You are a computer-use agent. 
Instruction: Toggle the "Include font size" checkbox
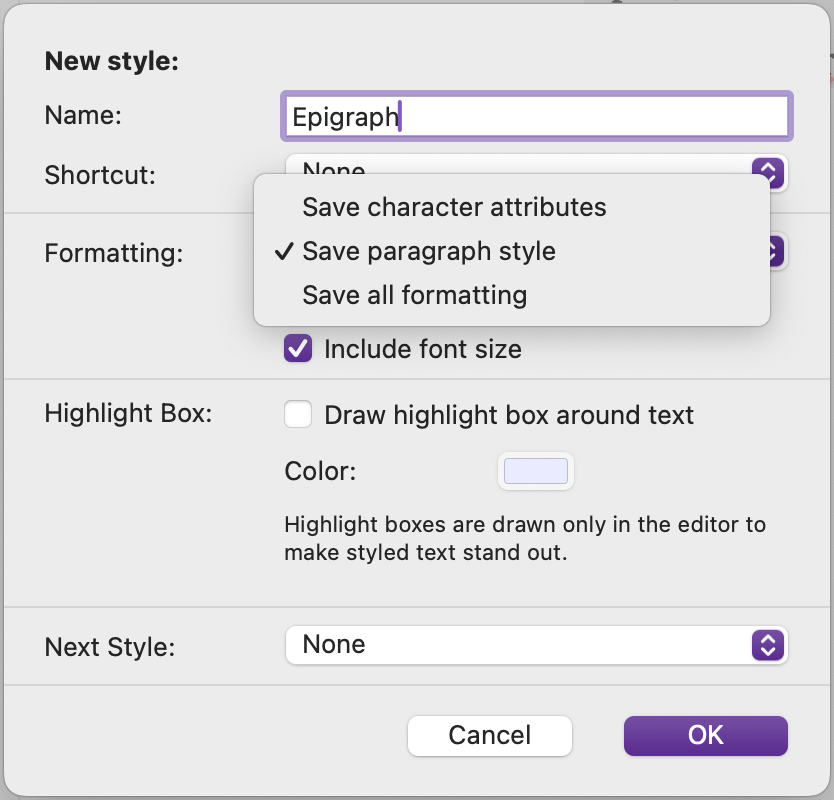(298, 349)
